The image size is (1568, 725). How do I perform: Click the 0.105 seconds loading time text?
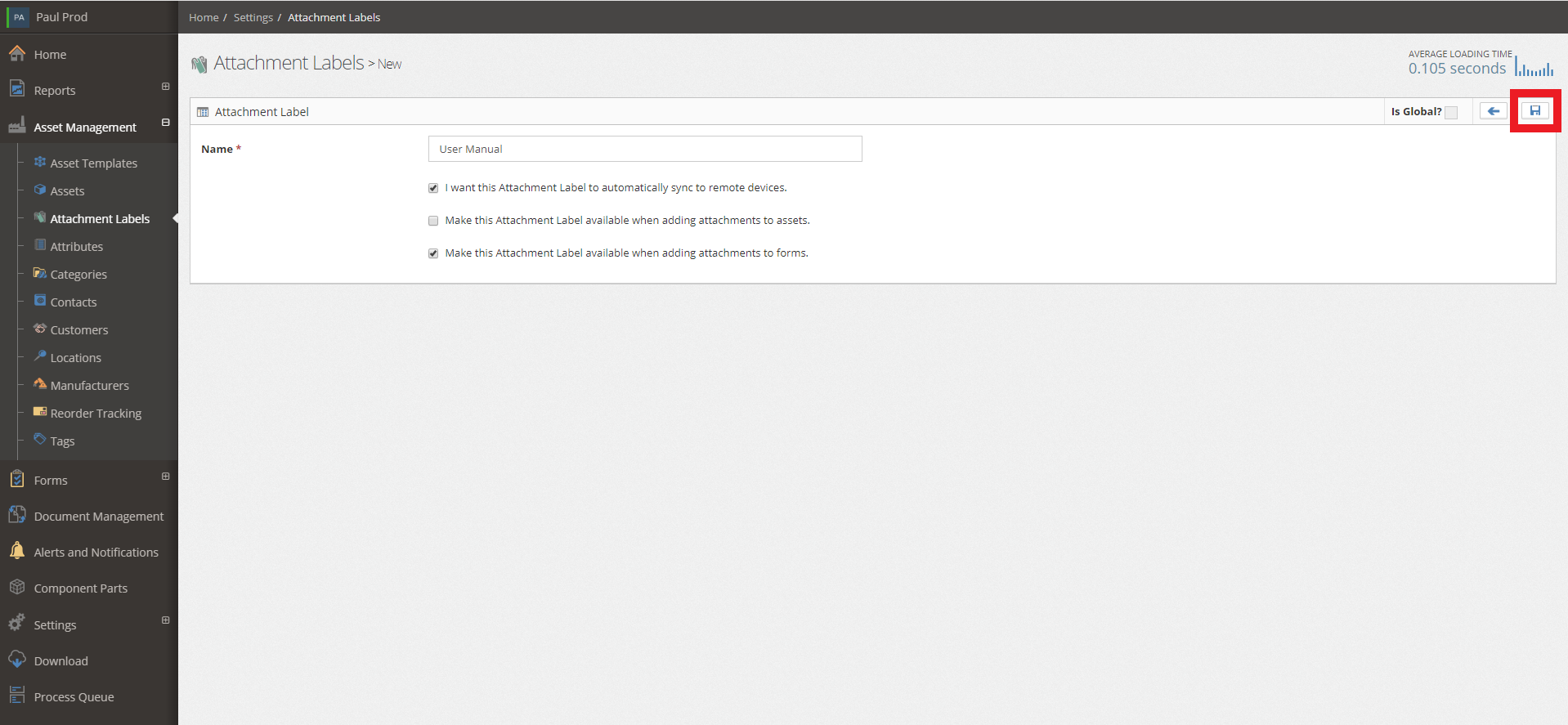[1457, 69]
